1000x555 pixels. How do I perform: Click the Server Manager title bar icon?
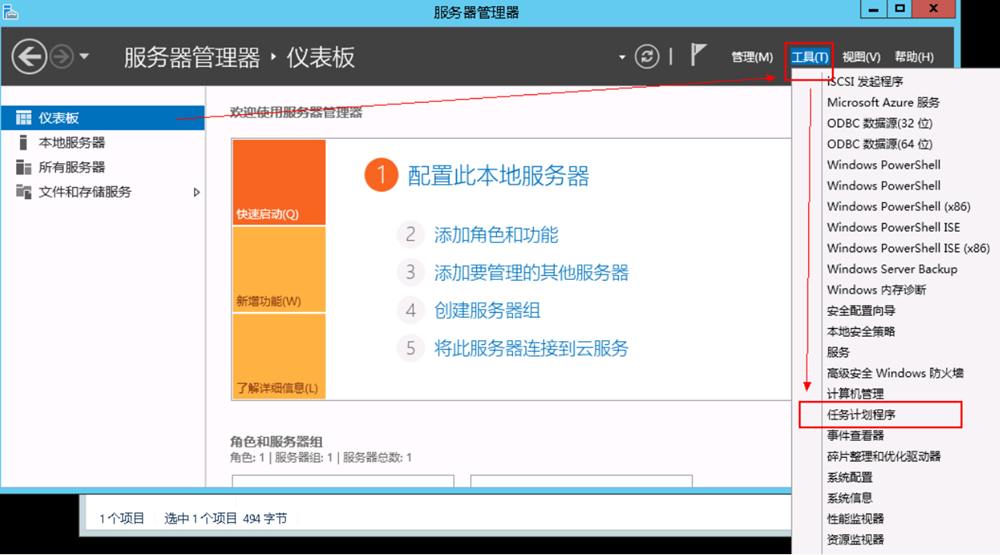[x=11, y=11]
